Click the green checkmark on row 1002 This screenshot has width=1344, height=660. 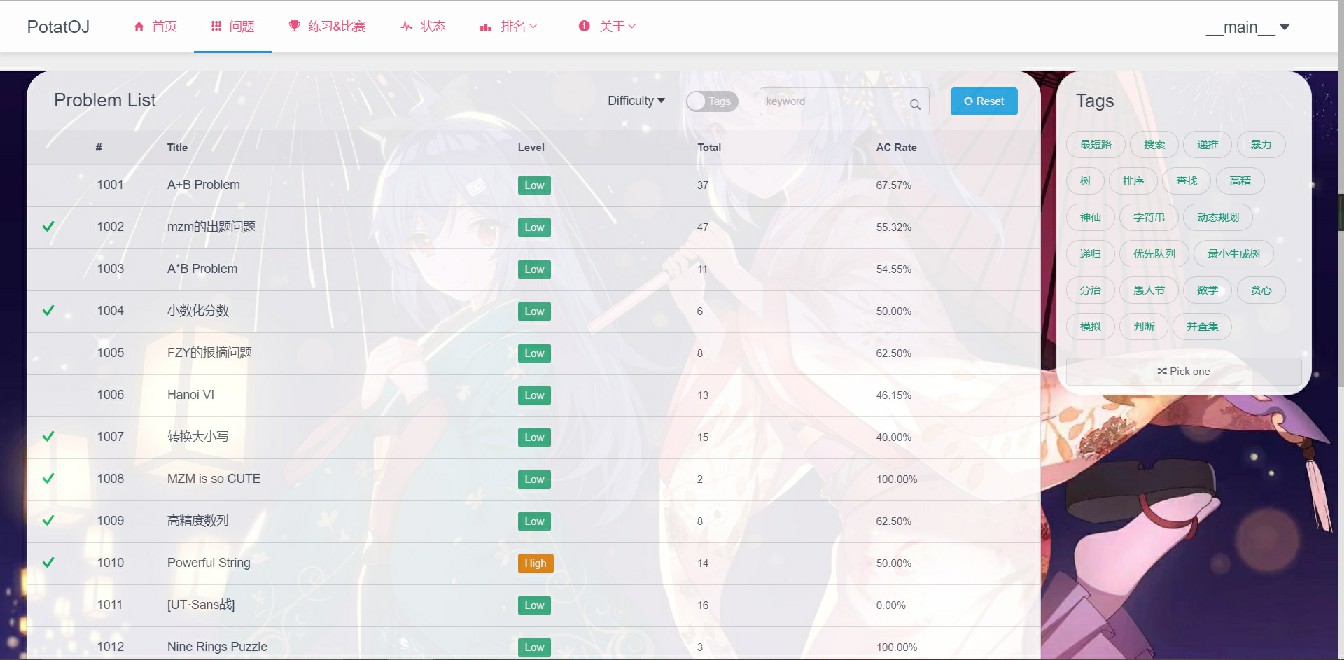(48, 227)
